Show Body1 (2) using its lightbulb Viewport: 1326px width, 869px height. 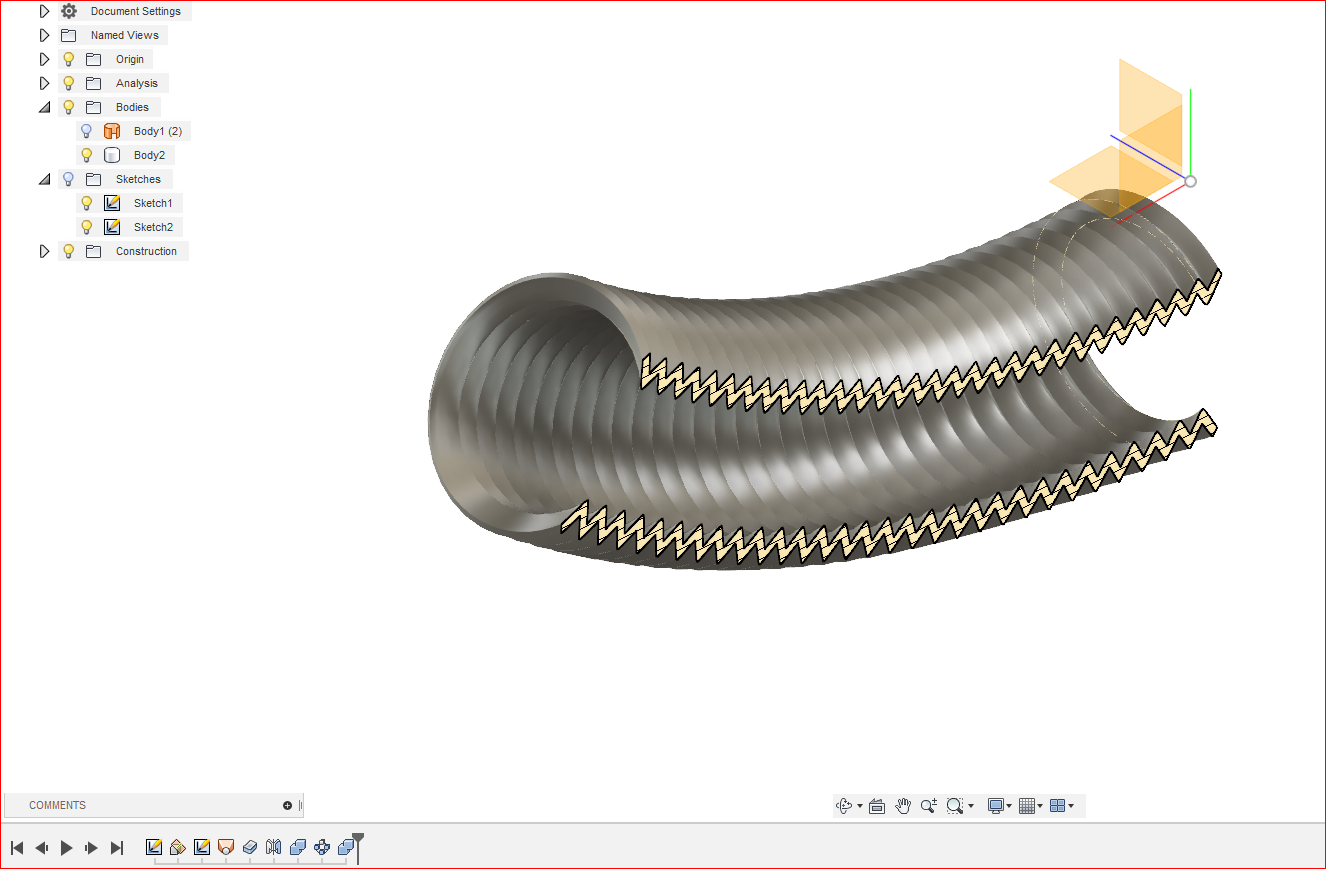click(x=87, y=131)
